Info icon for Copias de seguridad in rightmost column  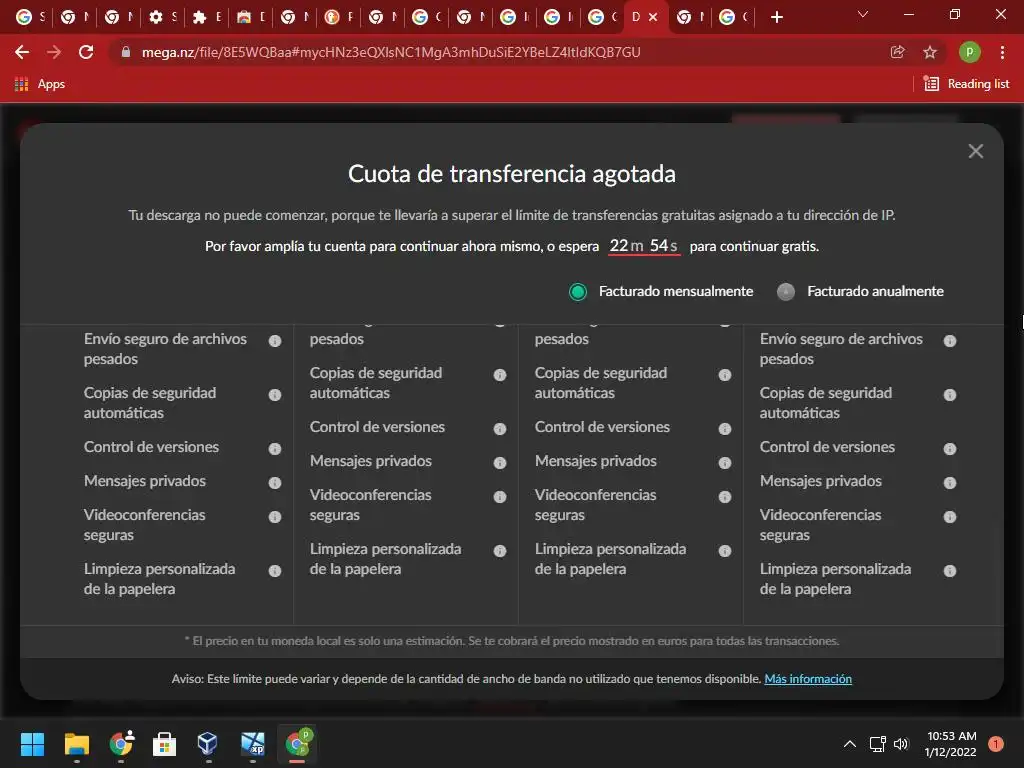[950, 395]
